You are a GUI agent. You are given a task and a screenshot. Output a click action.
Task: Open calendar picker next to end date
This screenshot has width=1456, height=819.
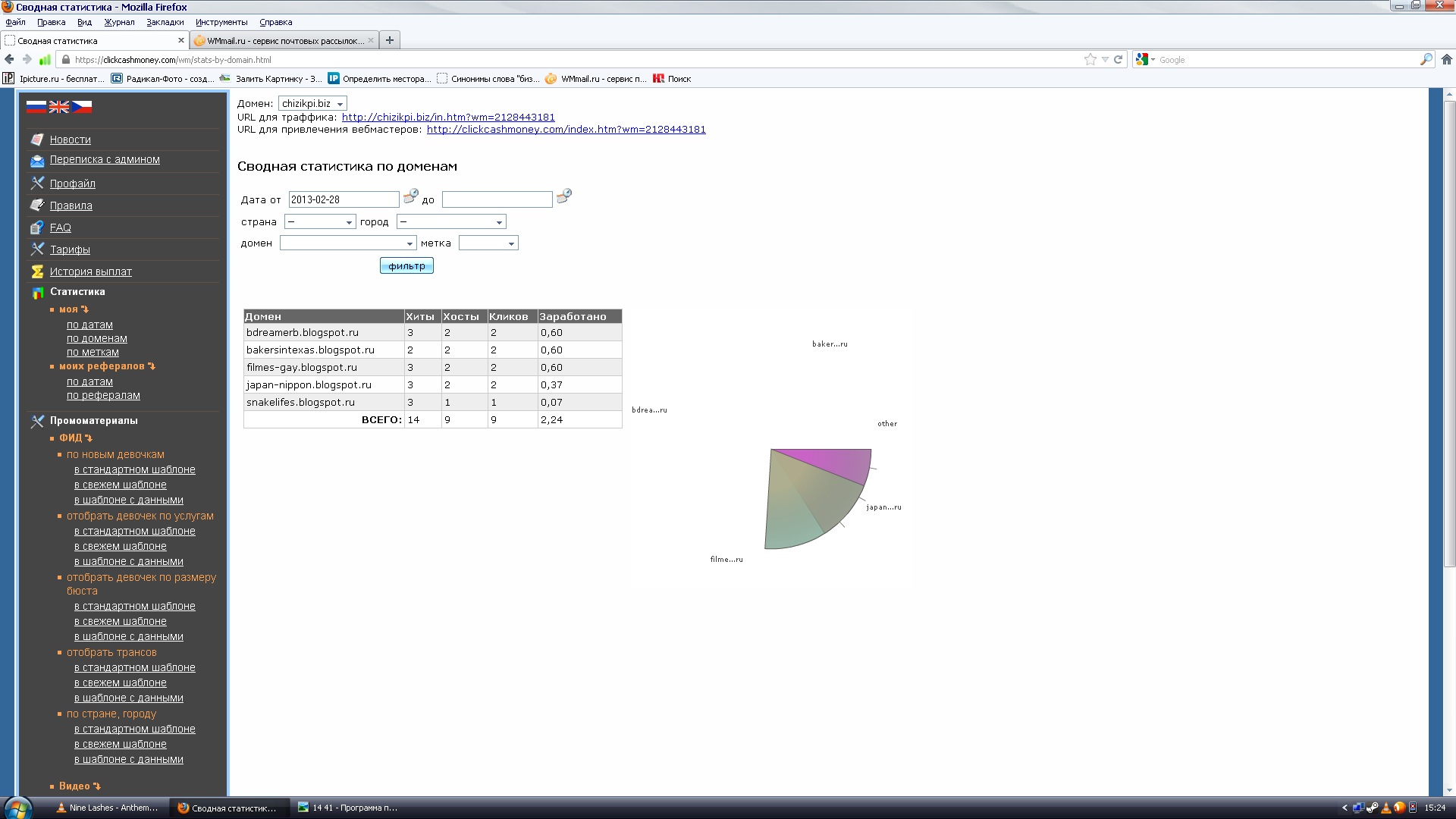coord(563,196)
